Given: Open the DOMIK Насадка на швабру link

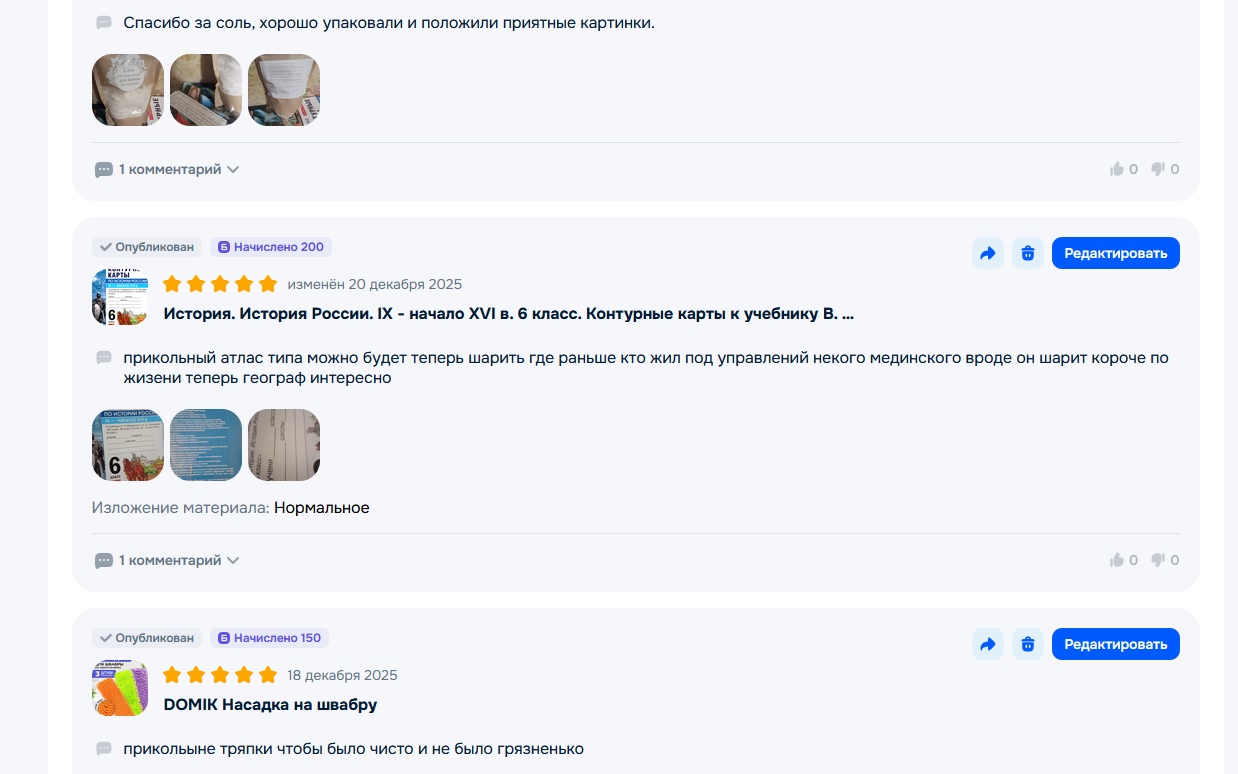Looking at the screenshot, I should pyautogui.click(x=270, y=705).
